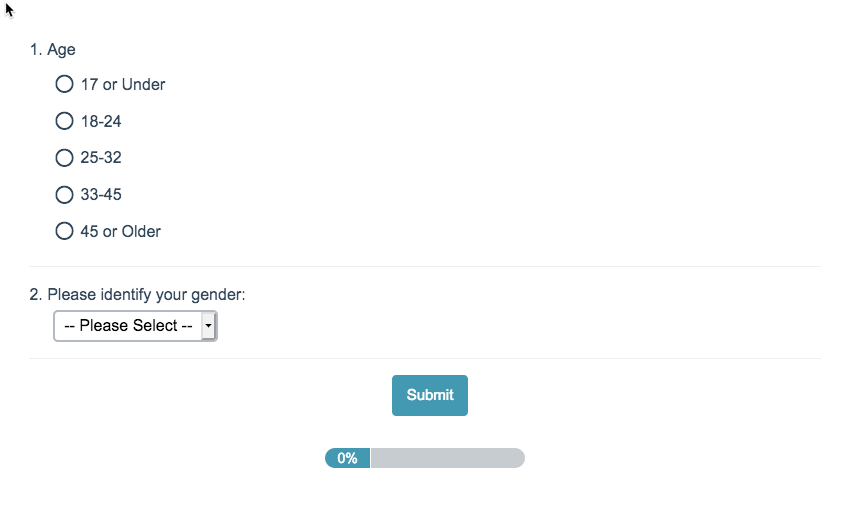Click the question number "2." before gender
Screen dimensions: 850x532
point(36,294)
